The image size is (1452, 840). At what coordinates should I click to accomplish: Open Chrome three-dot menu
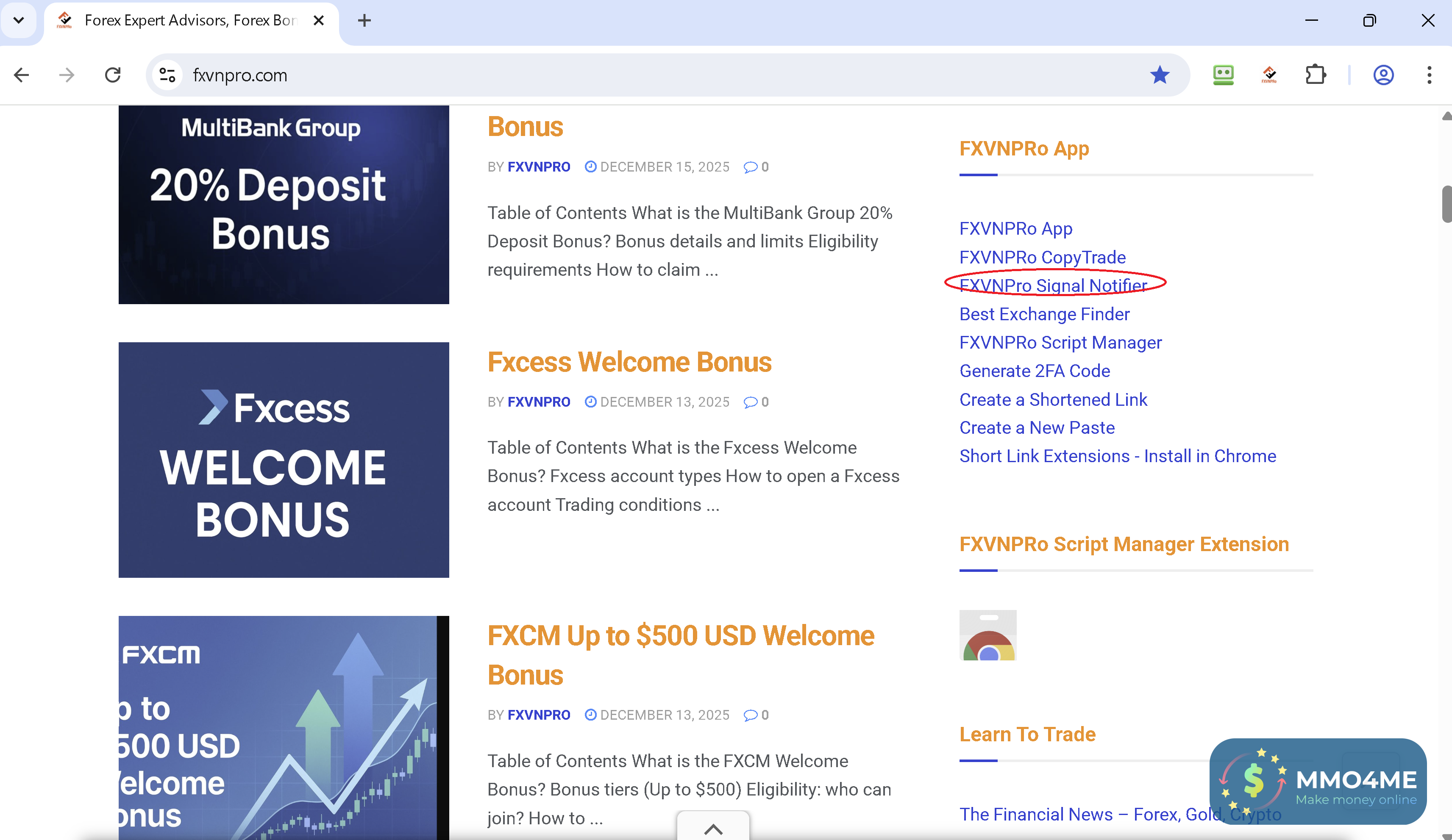coord(1429,75)
